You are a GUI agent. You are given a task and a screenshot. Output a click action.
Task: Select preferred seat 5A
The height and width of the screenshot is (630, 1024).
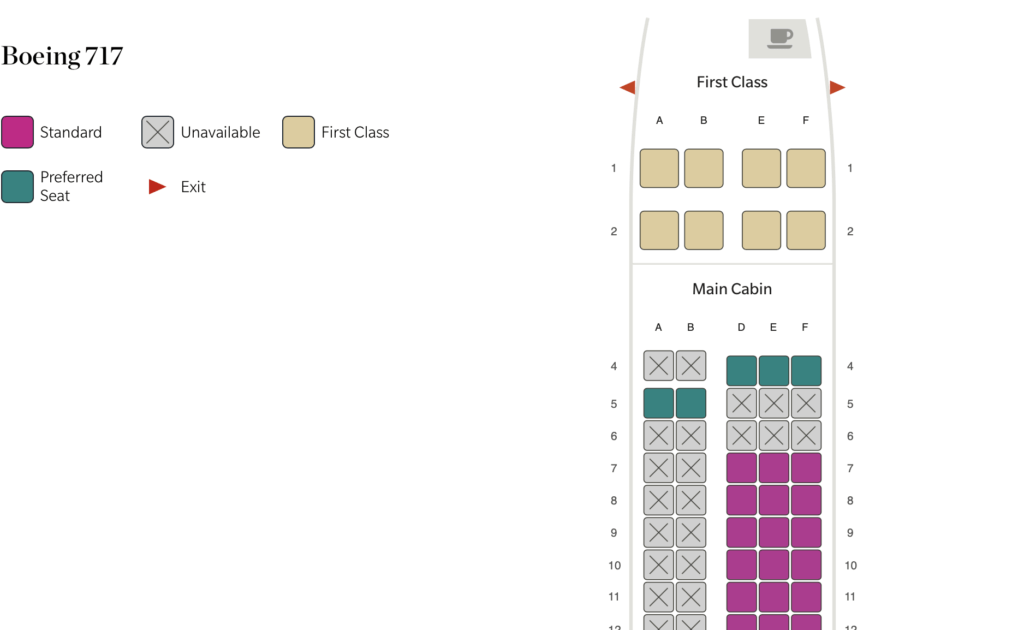tap(658, 403)
